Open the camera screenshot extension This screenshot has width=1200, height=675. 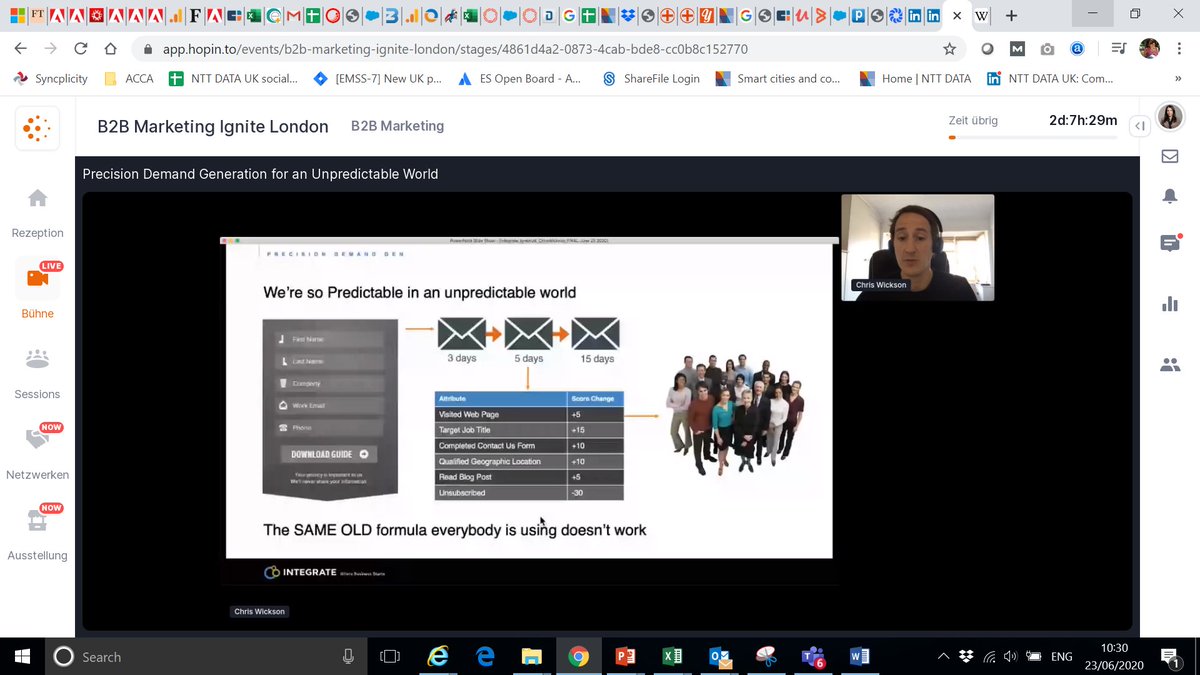1047,49
